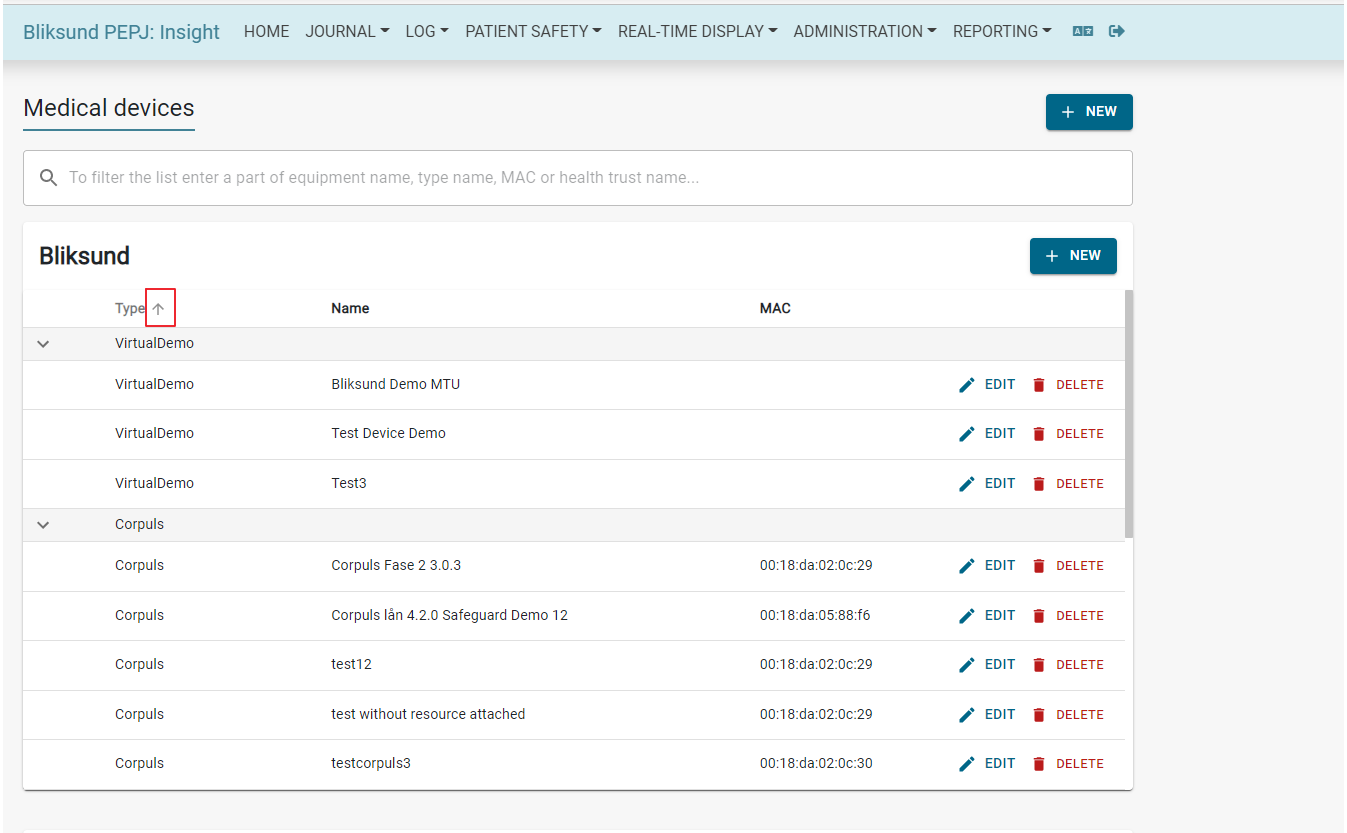Click pencil icon for testcorpuls3 row
Screen dimensions: 1347x833
click(x=967, y=764)
